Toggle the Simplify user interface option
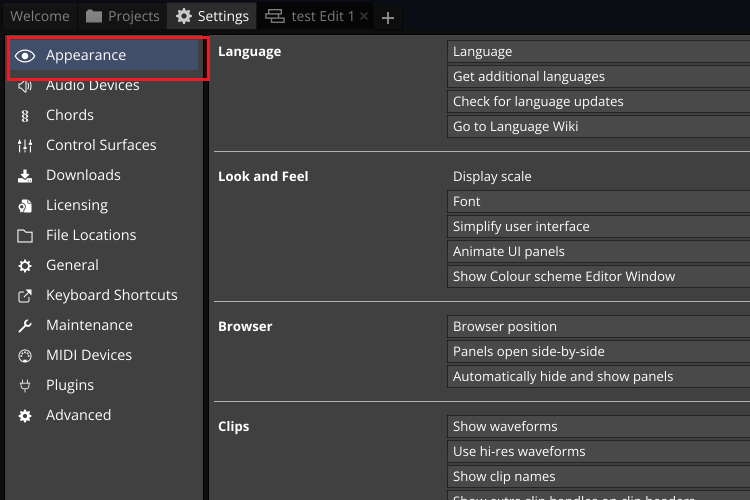This screenshot has width=750, height=500. tap(598, 227)
